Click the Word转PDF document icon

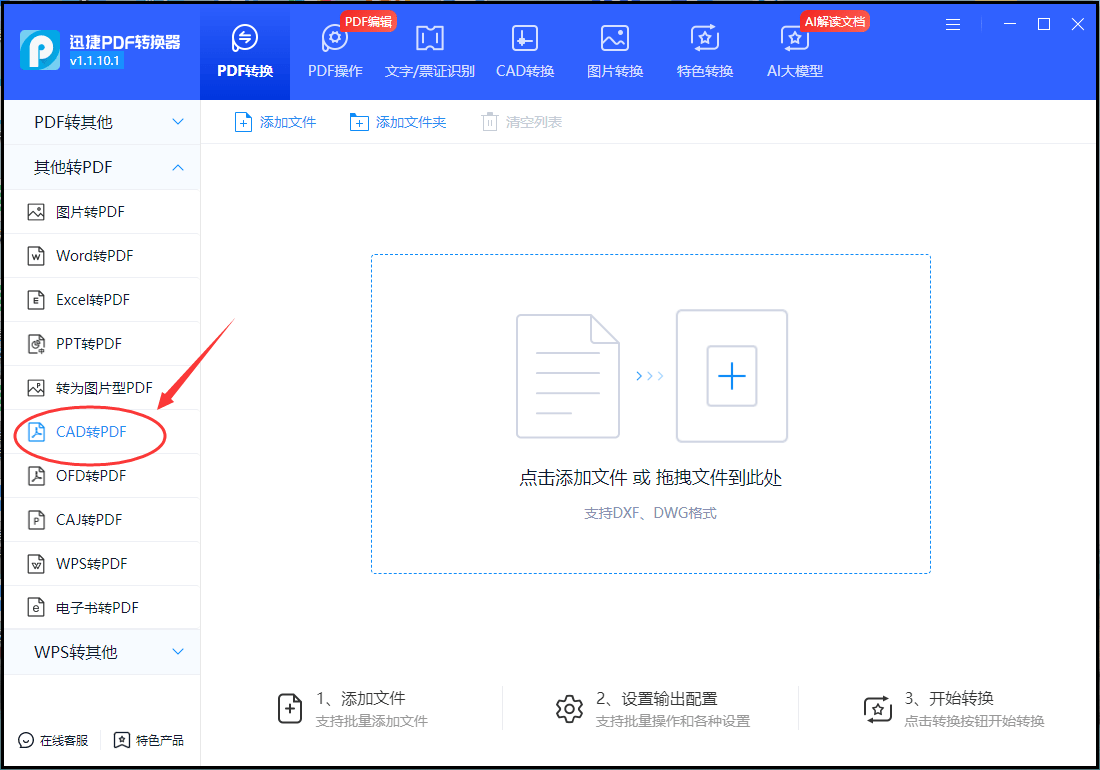(x=36, y=256)
